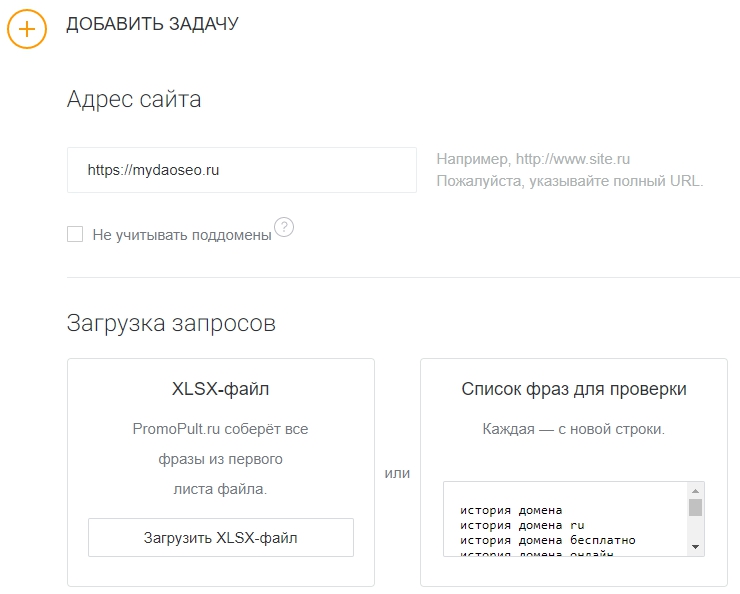
Task: Click the 'или' separator label
Action: point(397,473)
